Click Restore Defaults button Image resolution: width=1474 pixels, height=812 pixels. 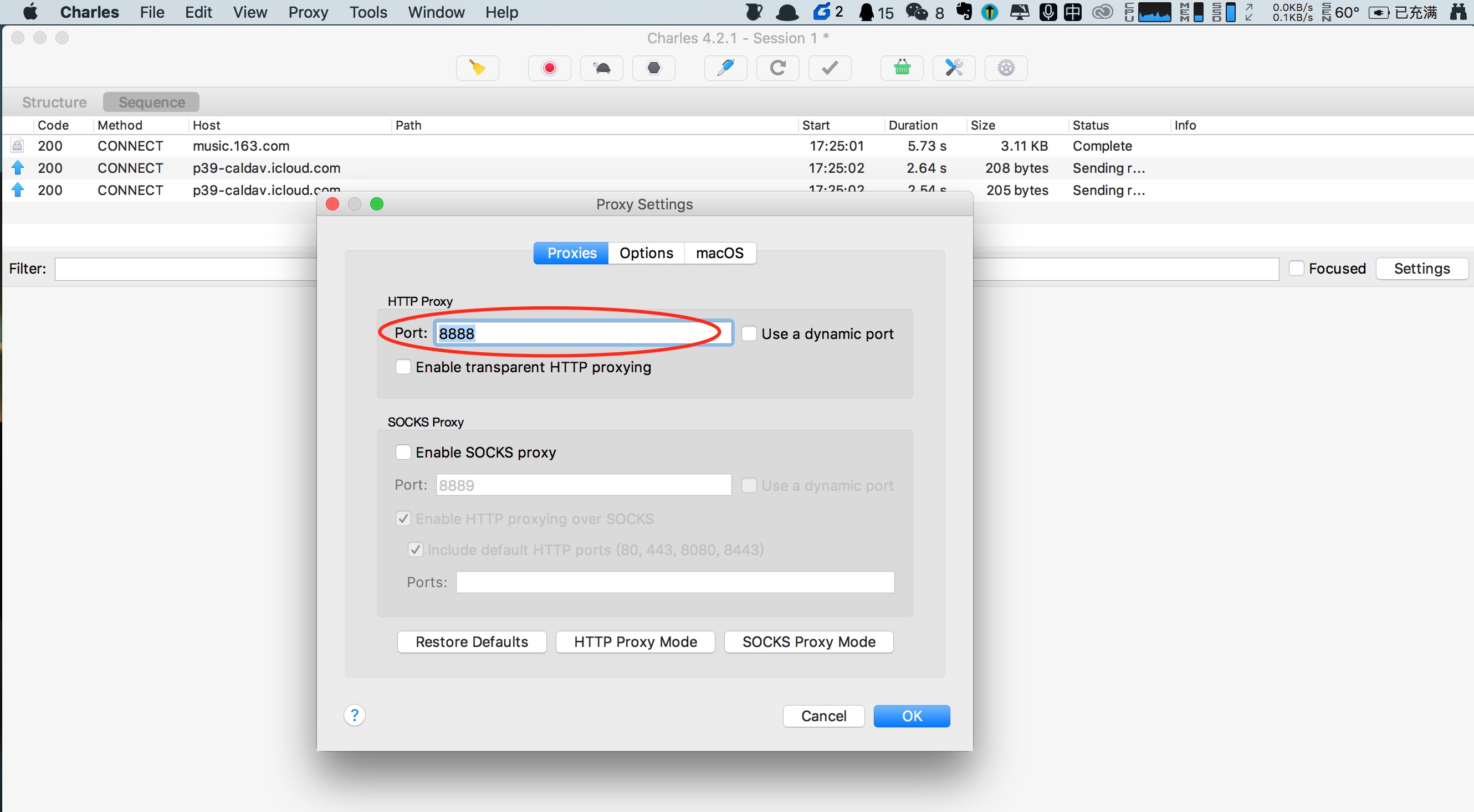click(472, 641)
